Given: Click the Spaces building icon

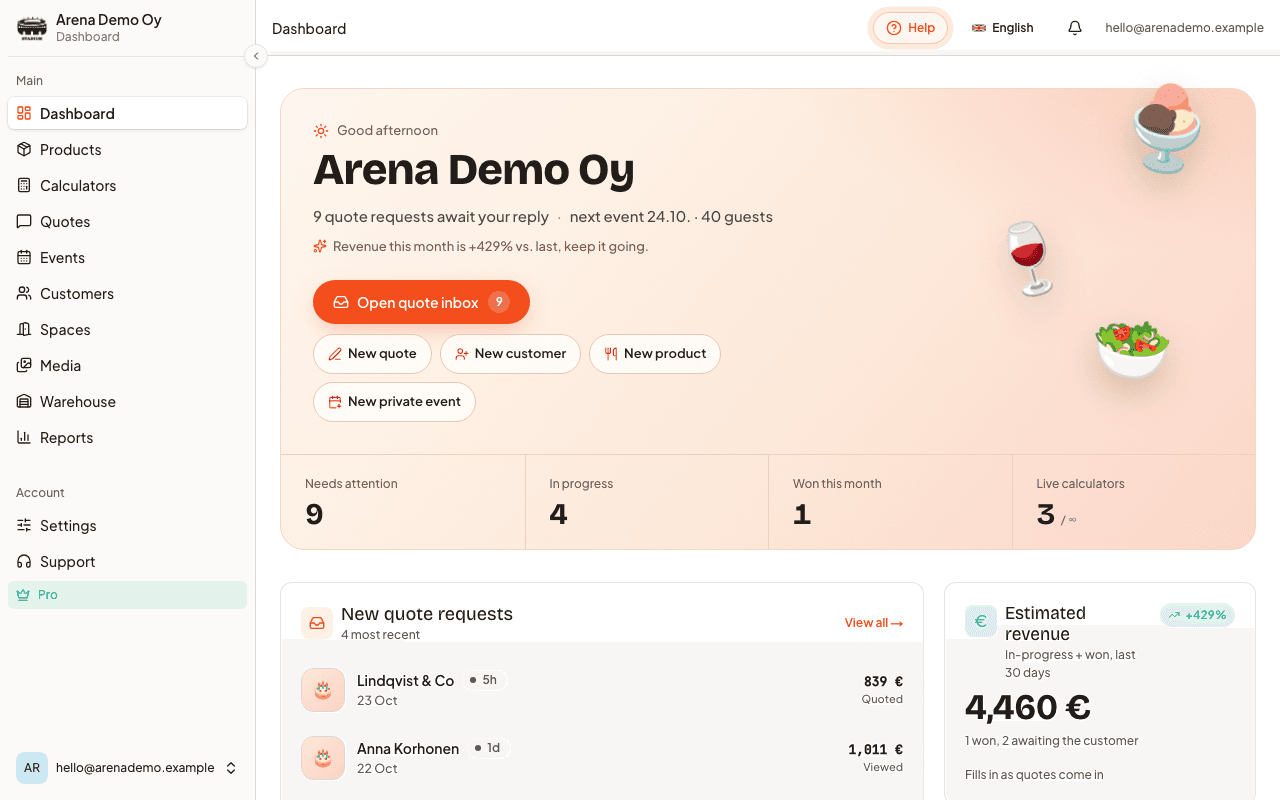Looking at the screenshot, I should click(x=24, y=329).
